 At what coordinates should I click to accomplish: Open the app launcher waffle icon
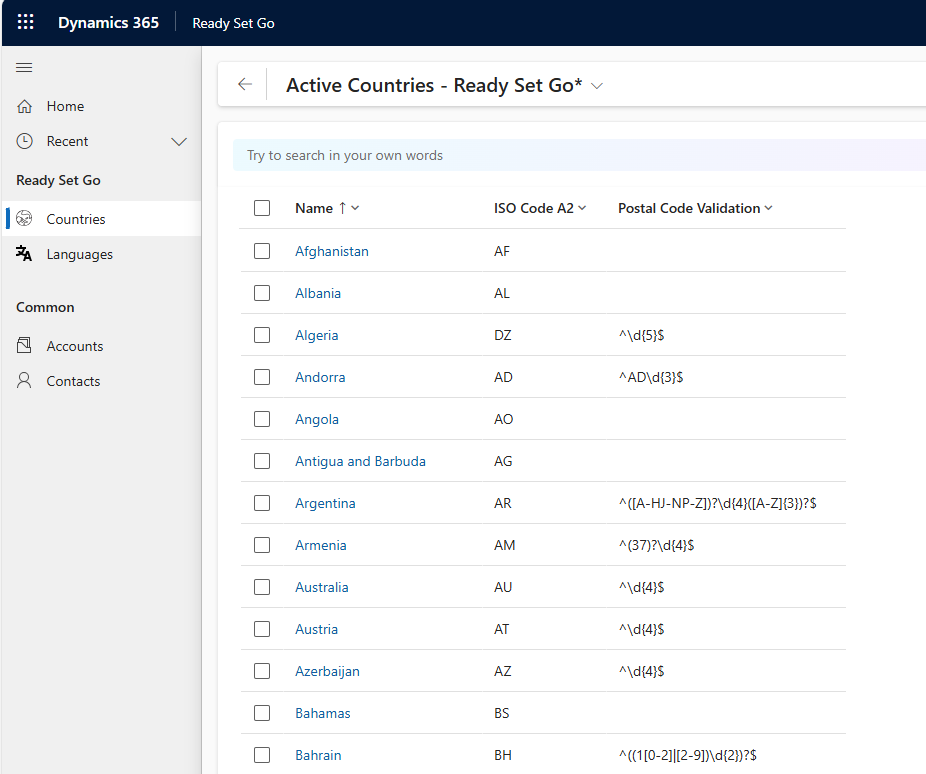click(x=25, y=22)
